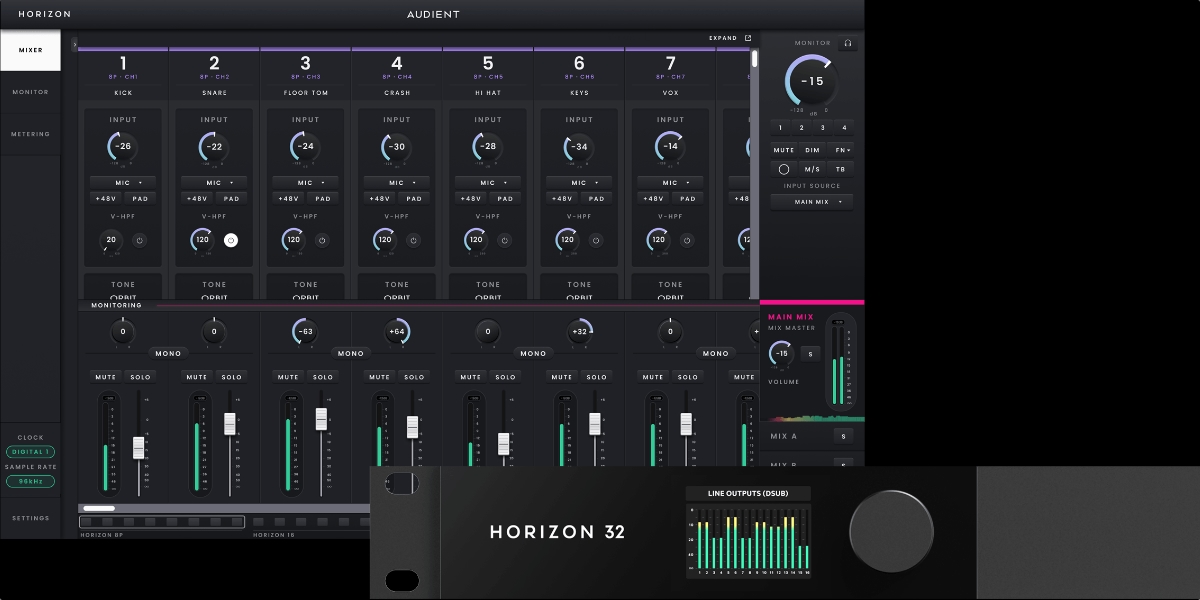
Task: Click the main Monitor volume knob showing -15
Action: 812,81
